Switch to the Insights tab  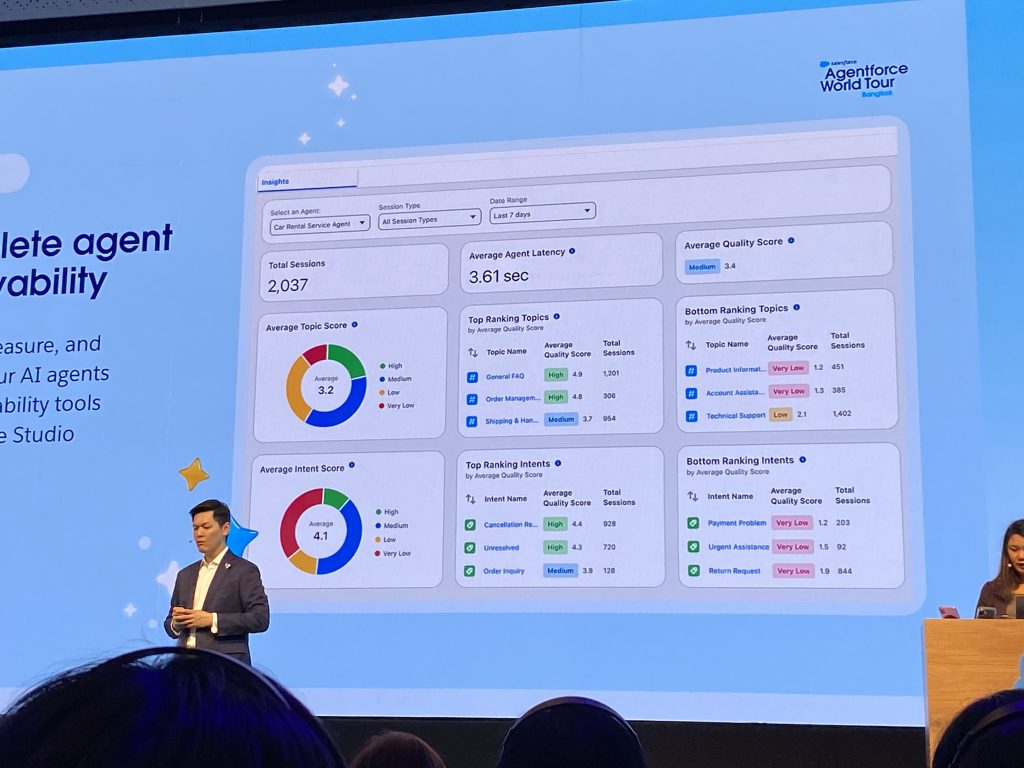click(275, 182)
